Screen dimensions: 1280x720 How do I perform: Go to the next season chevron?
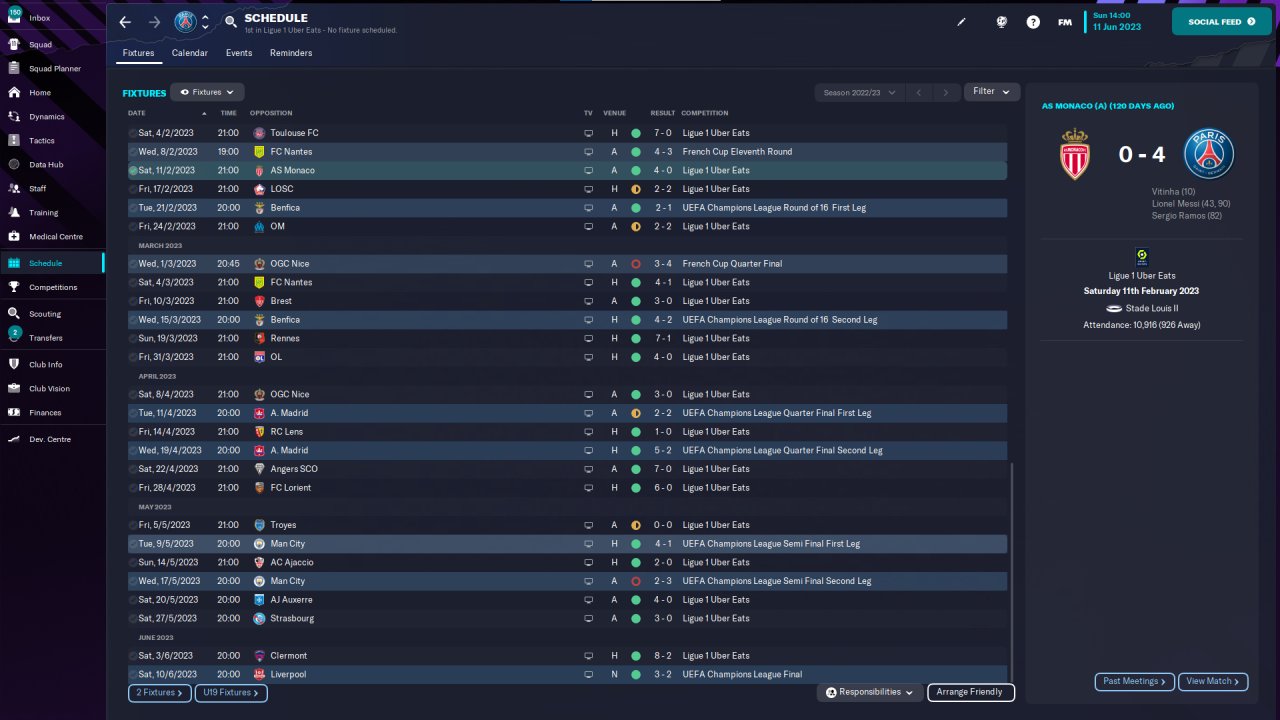(x=946, y=93)
